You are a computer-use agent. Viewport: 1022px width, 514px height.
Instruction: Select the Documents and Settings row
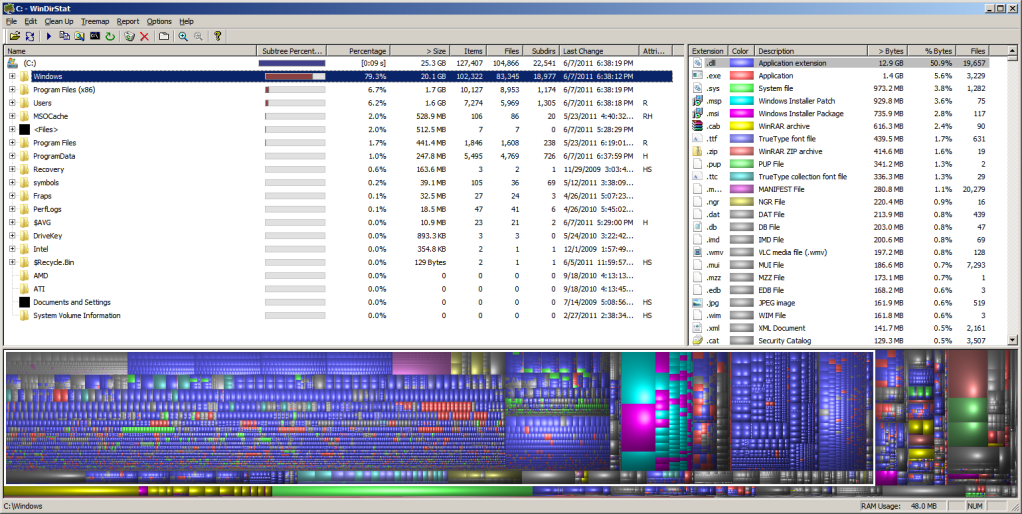(338, 302)
